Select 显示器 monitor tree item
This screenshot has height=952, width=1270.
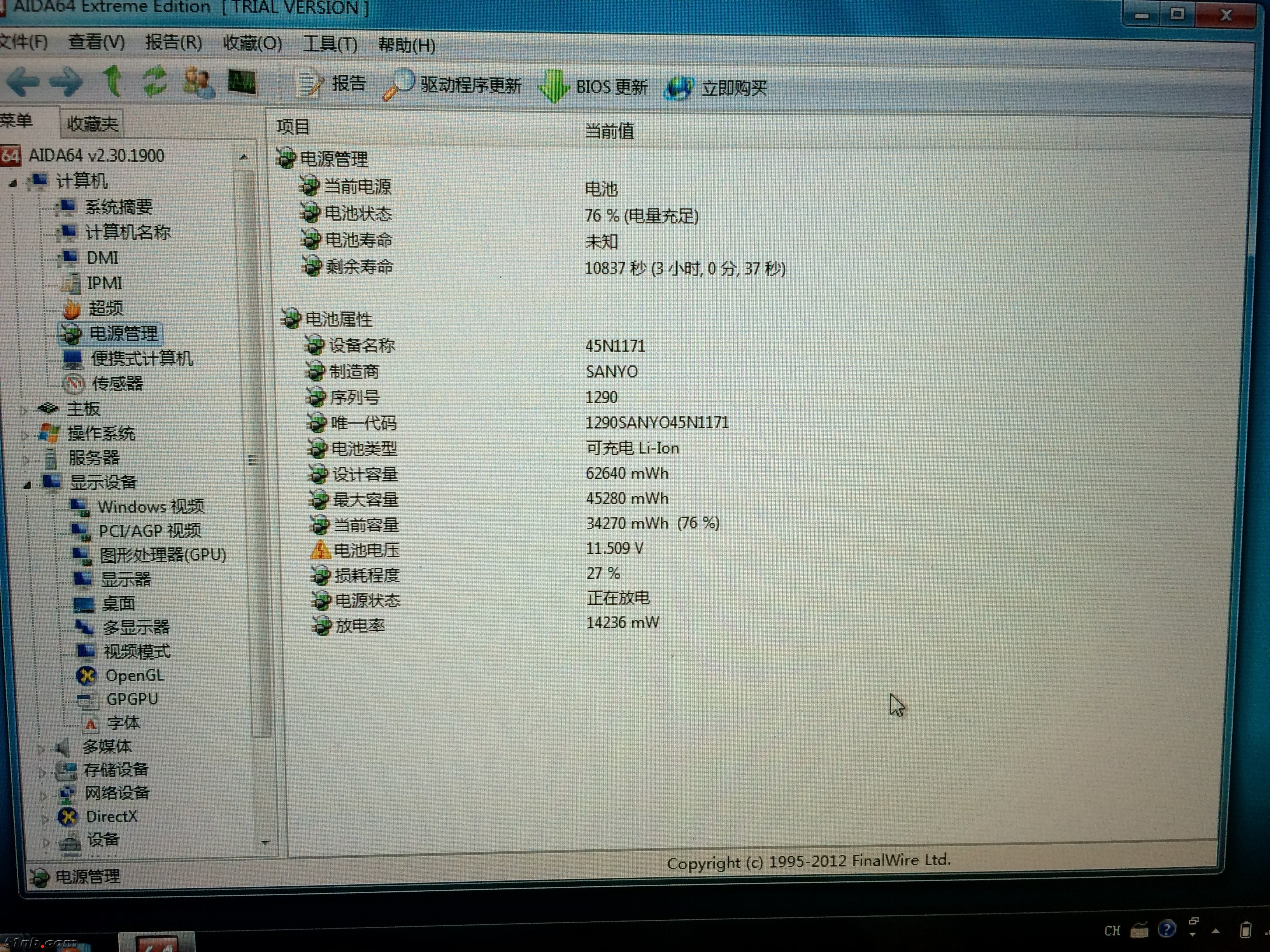pos(126,579)
